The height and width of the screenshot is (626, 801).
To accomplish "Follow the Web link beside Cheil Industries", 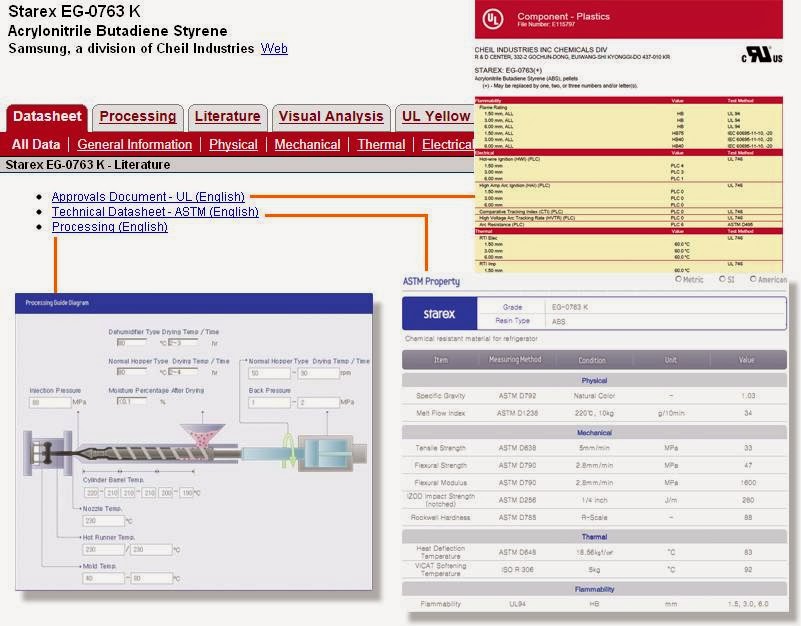I will [274, 49].
